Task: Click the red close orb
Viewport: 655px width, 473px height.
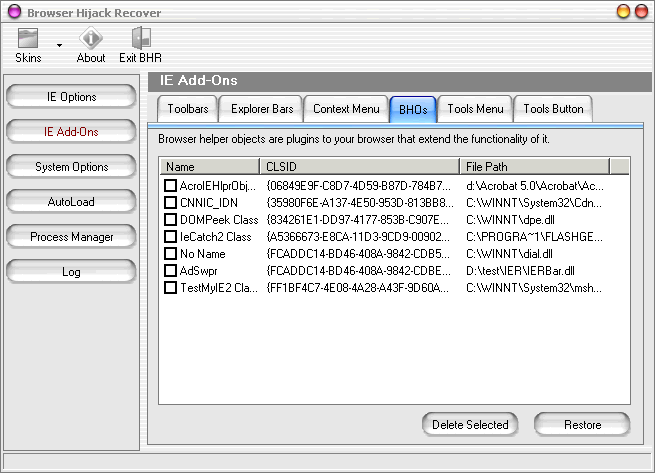Action: (x=642, y=11)
